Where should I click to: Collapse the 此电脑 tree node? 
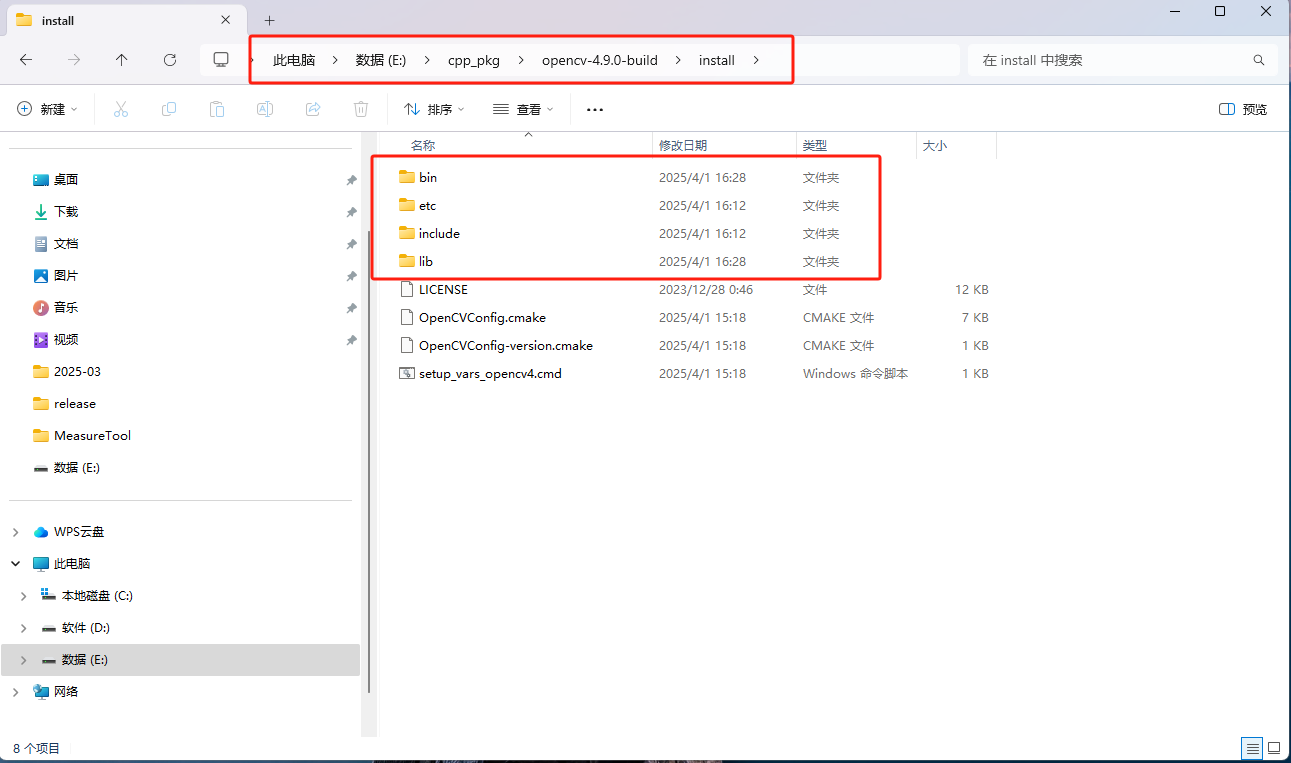pyautogui.click(x=16, y=563)
